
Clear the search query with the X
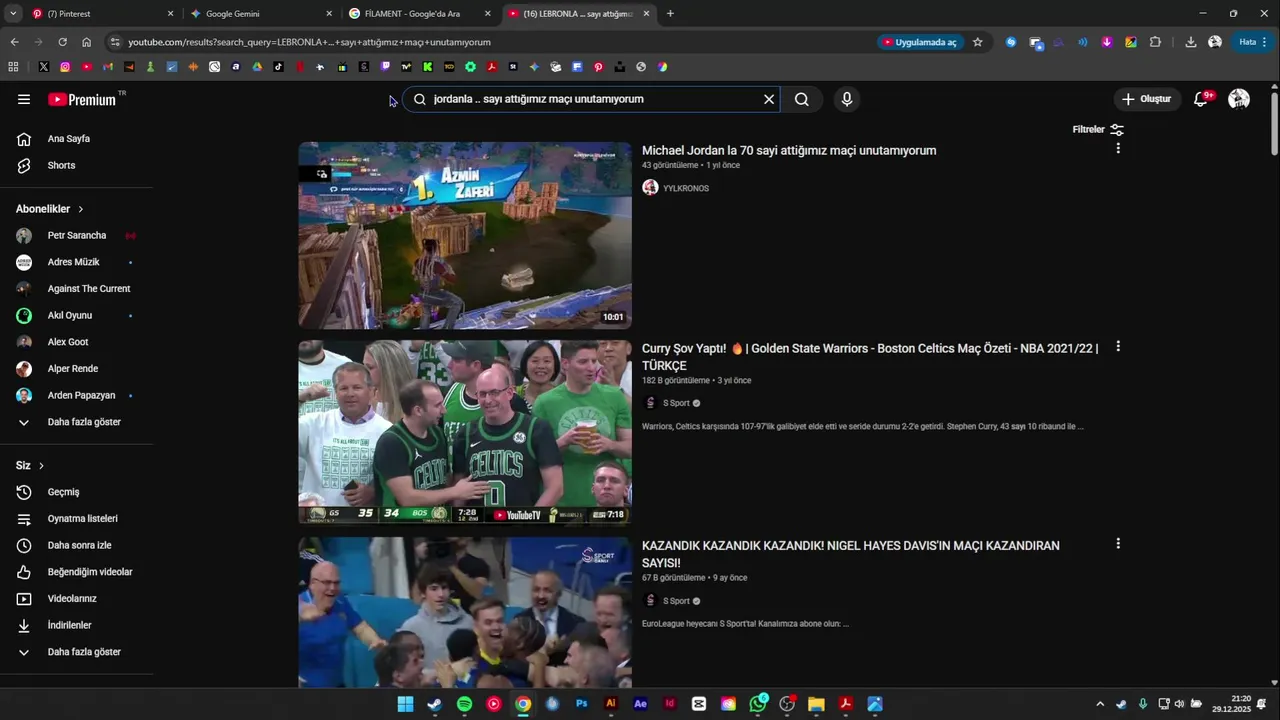(769, 99)
